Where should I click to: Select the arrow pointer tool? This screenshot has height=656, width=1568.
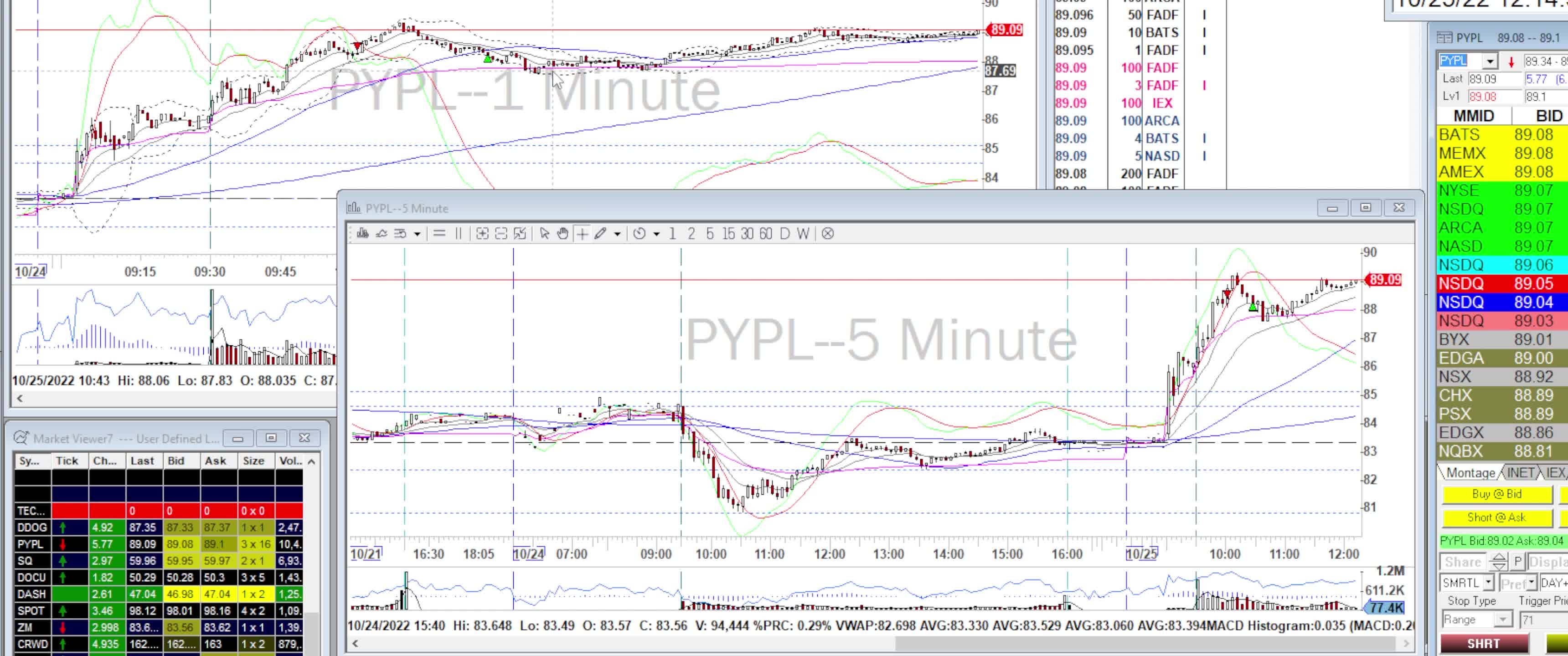[x=544, y=234]
